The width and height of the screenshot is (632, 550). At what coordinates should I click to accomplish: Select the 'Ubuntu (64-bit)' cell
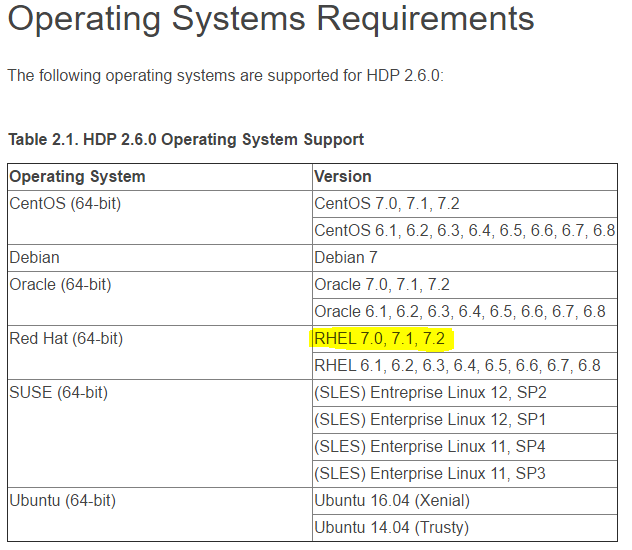(x=160, y=515)
